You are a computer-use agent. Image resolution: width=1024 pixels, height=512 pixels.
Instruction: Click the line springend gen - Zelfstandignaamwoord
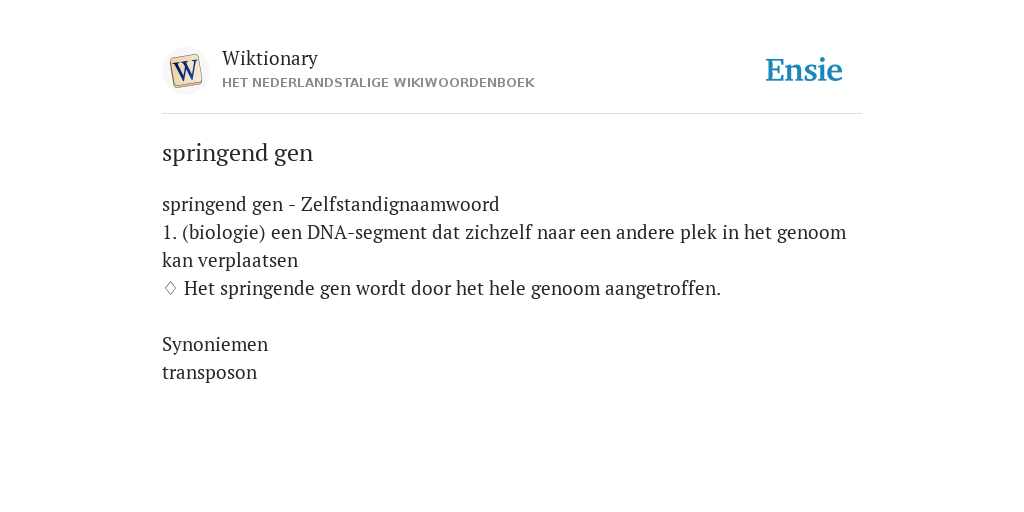click(x=330, y=204)
